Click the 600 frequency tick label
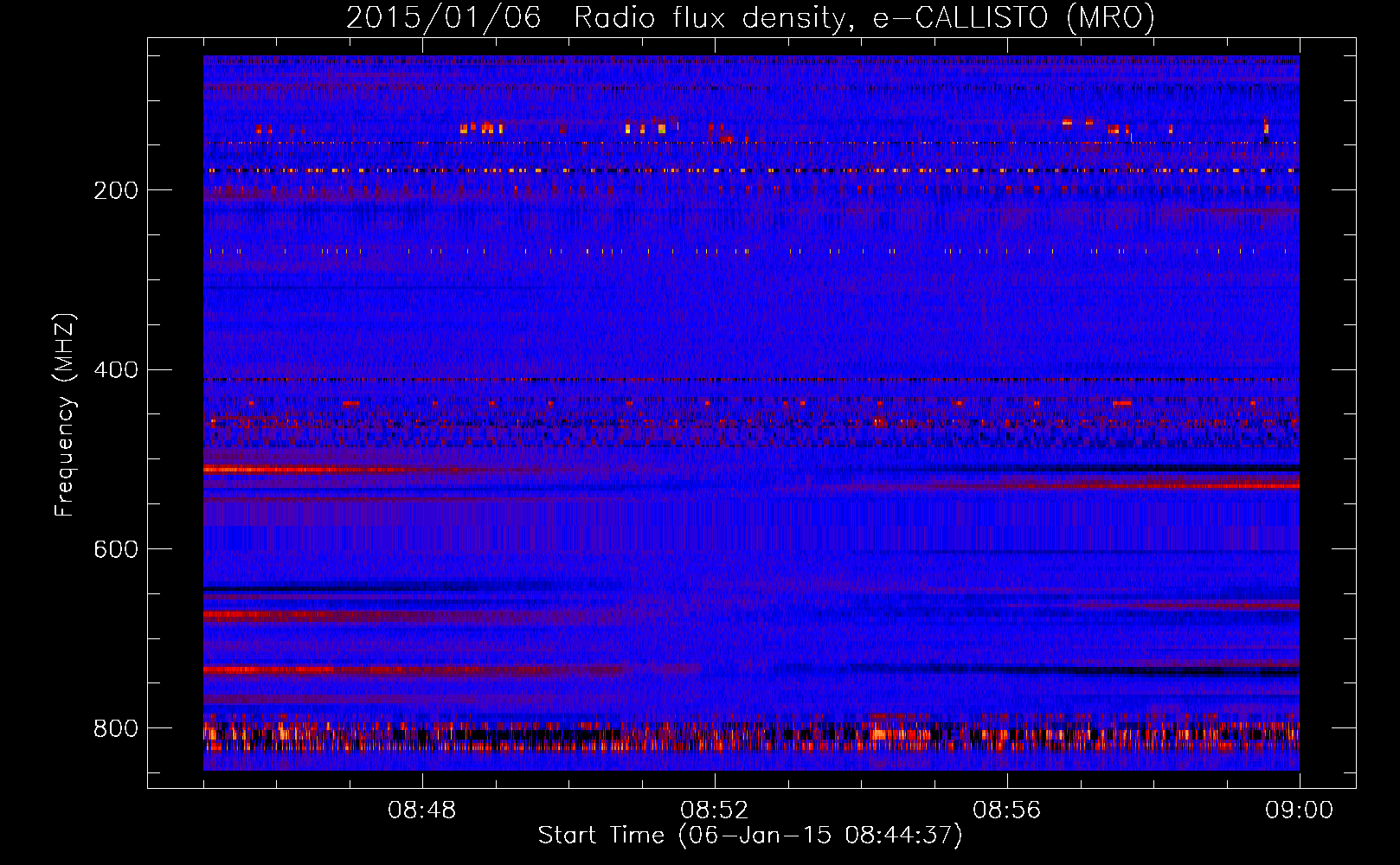The width and height of the screenshot is (1400, 865). click(116, 549)
